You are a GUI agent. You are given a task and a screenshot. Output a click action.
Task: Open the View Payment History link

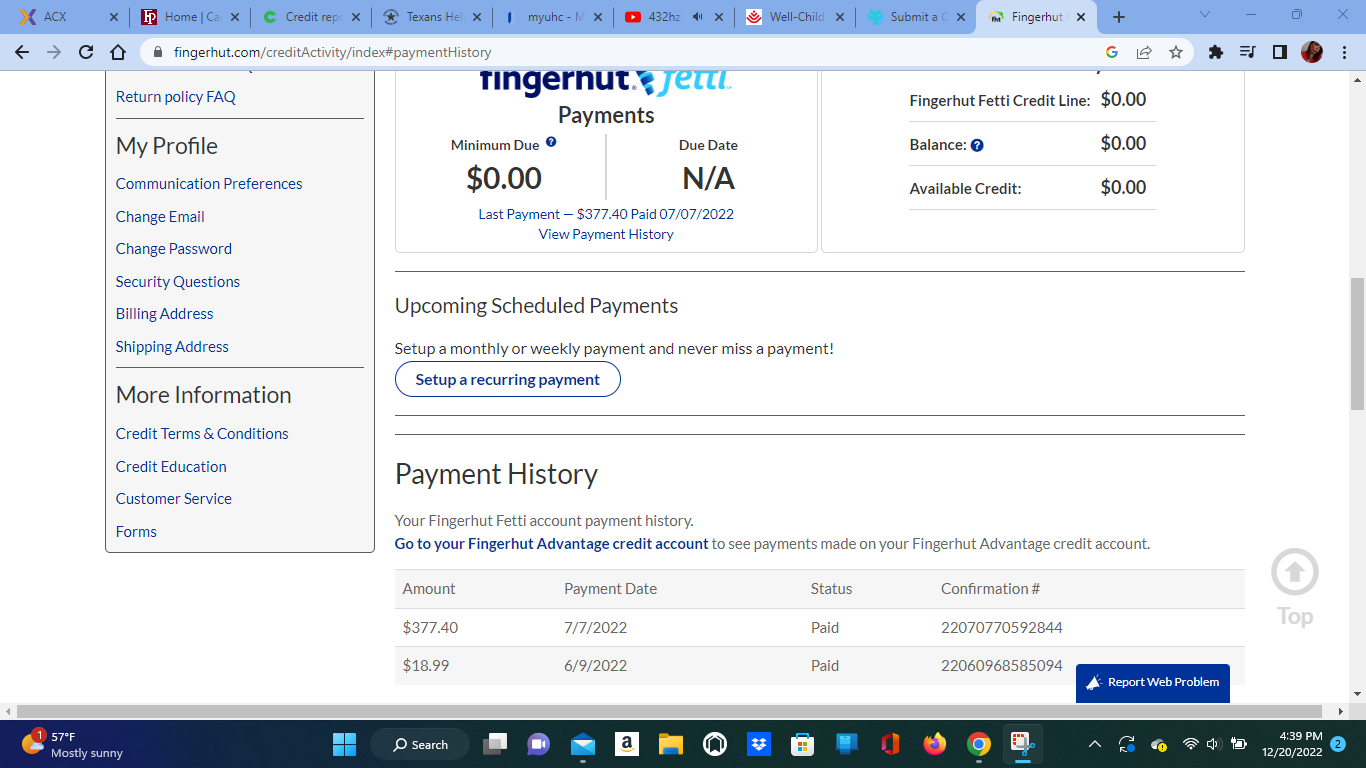pyautogui.click(x=606, y=234)
